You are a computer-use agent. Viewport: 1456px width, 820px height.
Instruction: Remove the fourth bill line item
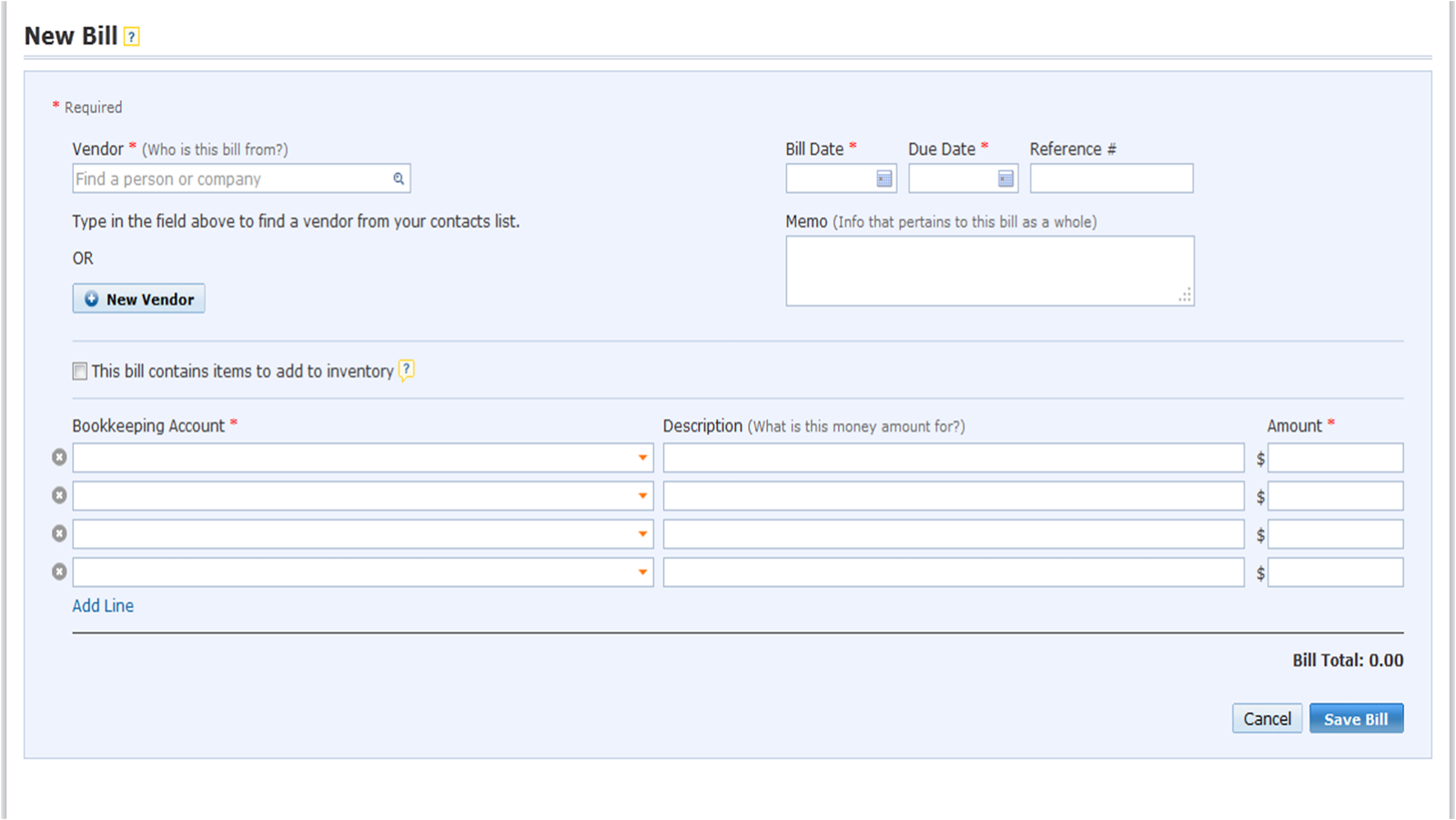[59, 572]
